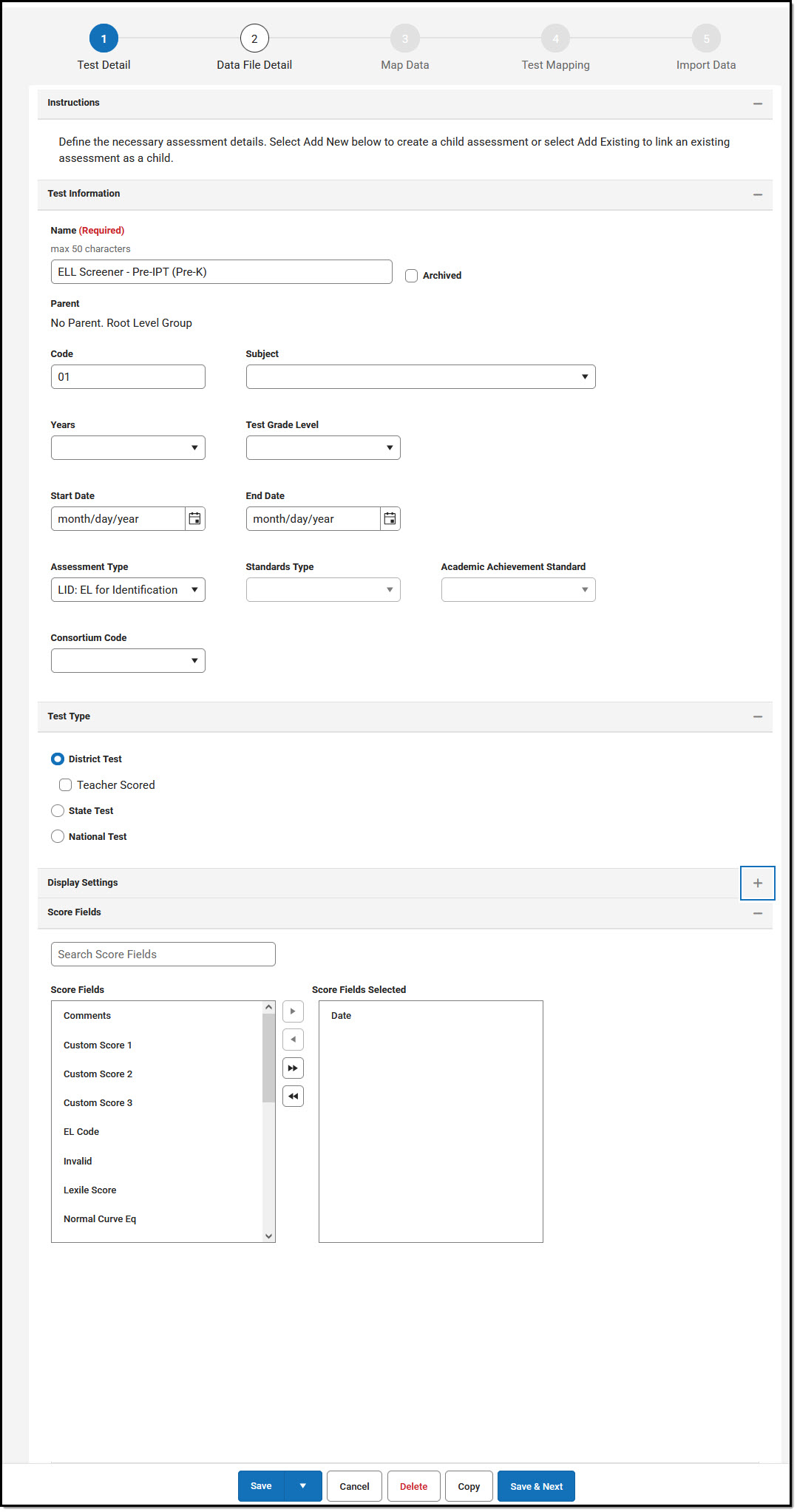Image resolution: width=797 pixels, height=1512 pixels.
Task: Go to Data File Detail step
Action: (254, 38)
